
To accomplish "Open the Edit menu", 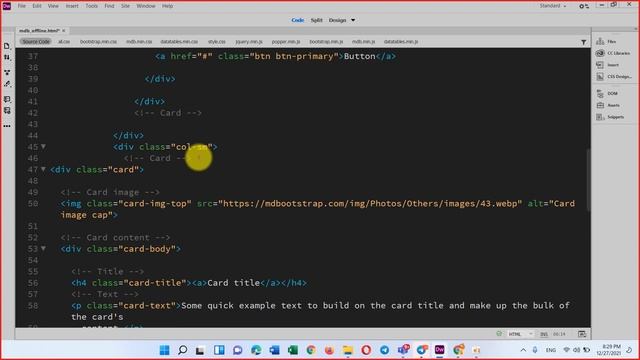I will click(37, 6).
